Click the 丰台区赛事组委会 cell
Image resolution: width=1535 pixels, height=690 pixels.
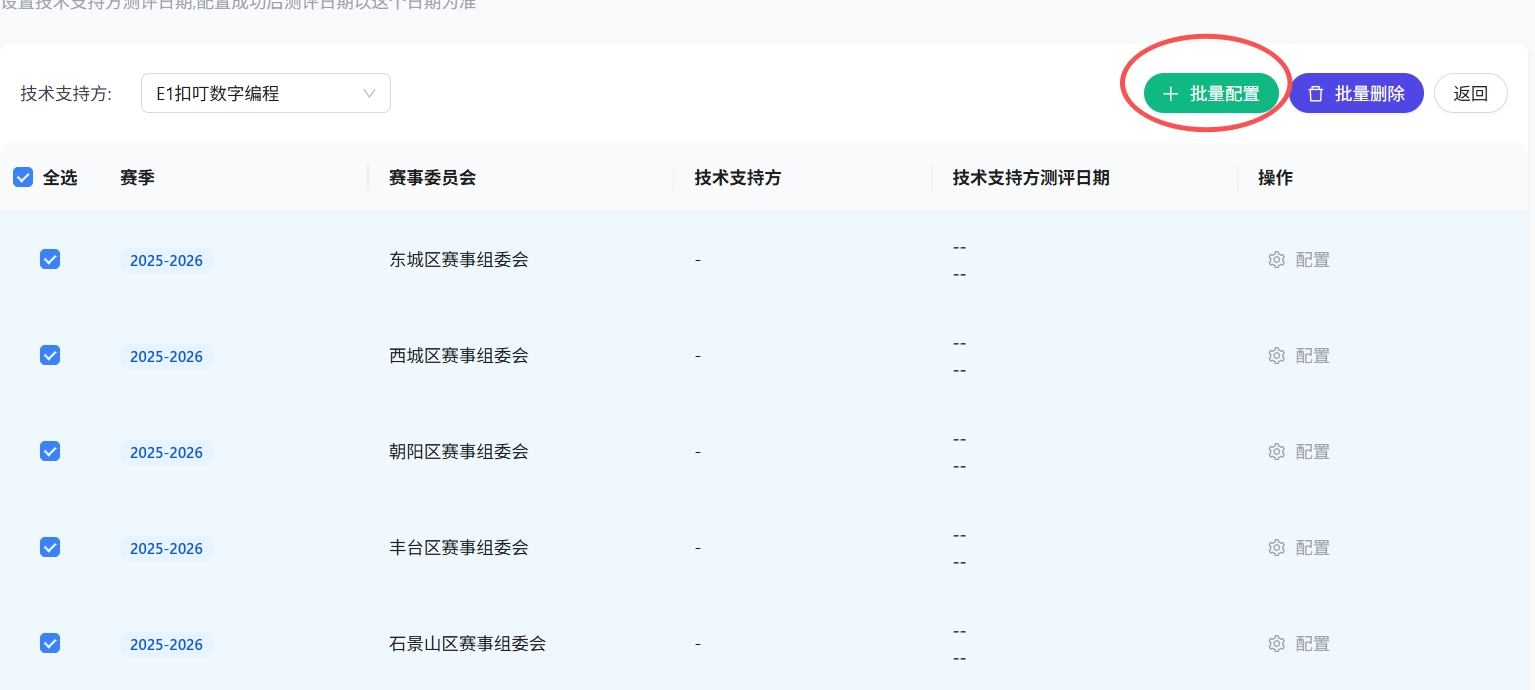tap(459, 548)
